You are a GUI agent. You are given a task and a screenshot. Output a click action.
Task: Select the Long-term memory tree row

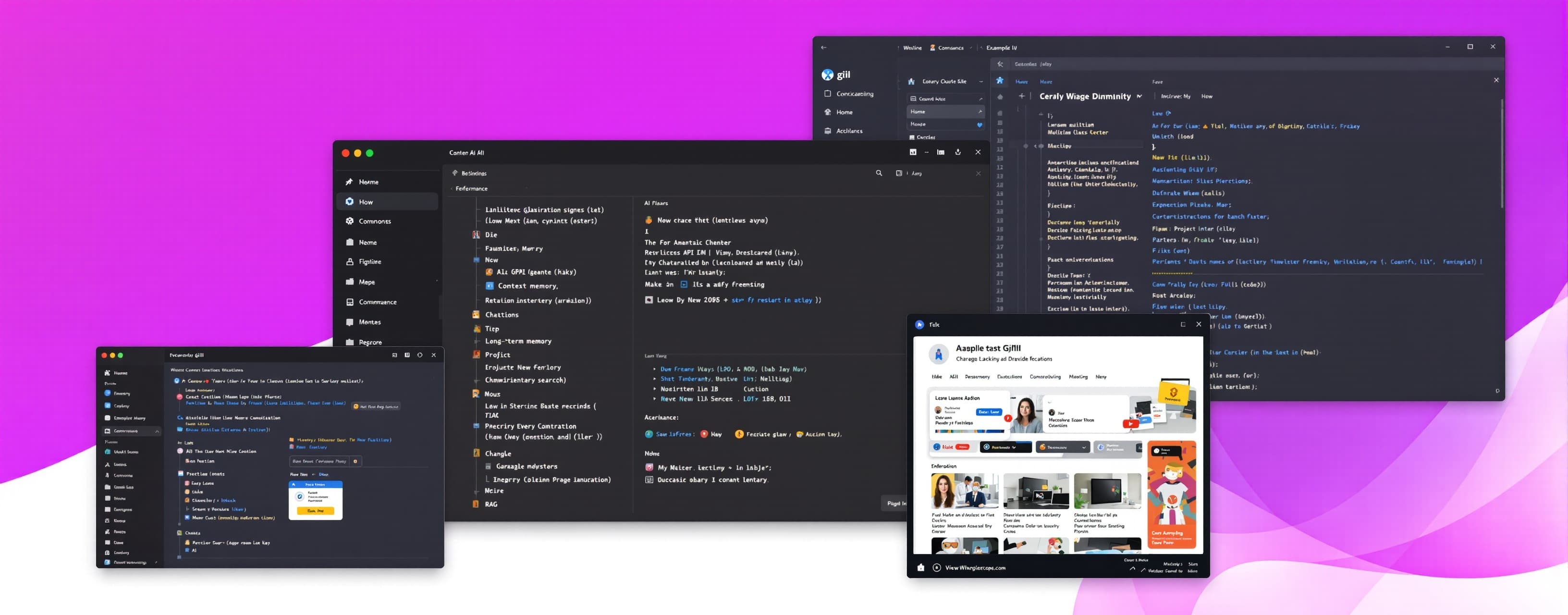(x=518, y=341)
